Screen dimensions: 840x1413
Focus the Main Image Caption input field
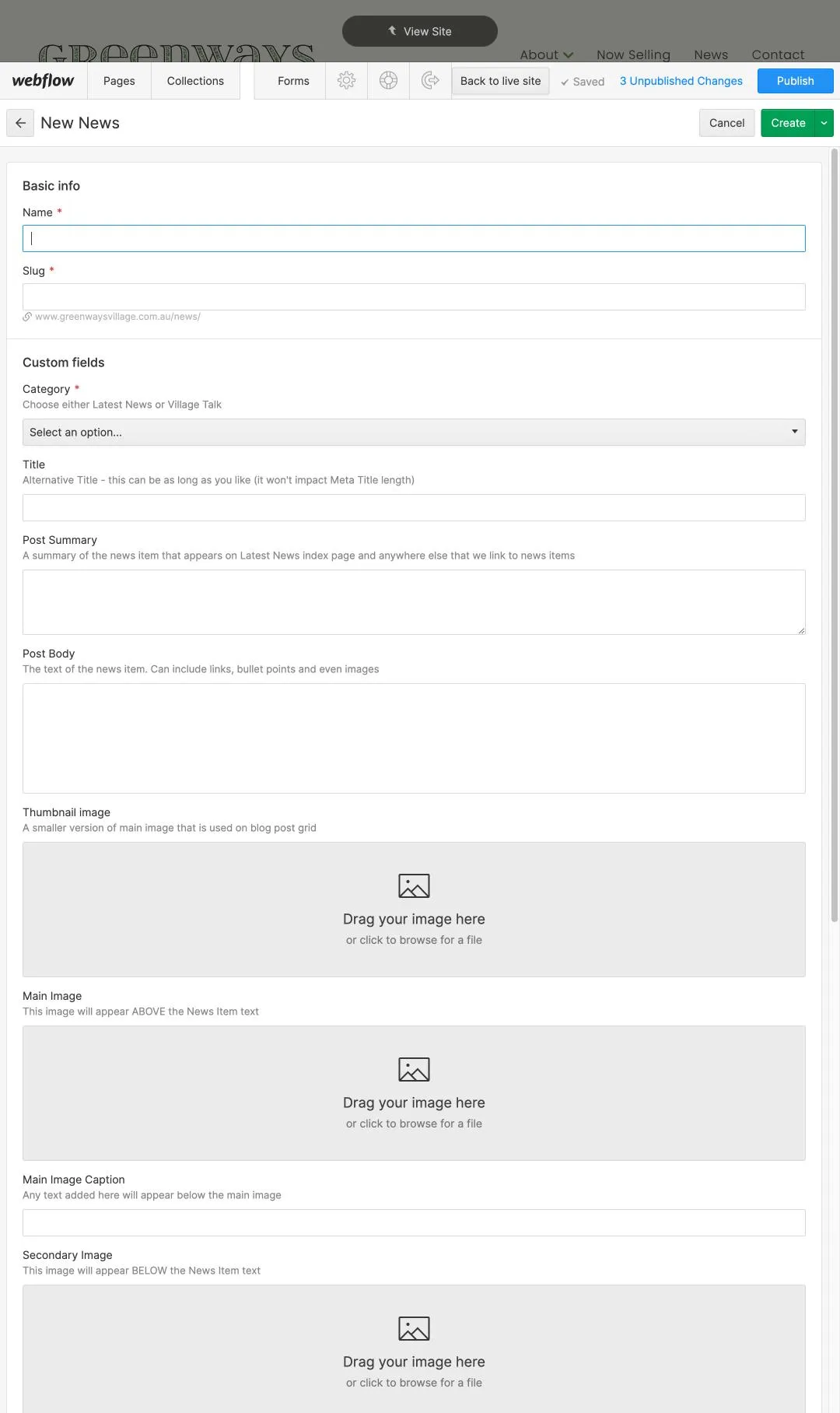click(414, 1222)
